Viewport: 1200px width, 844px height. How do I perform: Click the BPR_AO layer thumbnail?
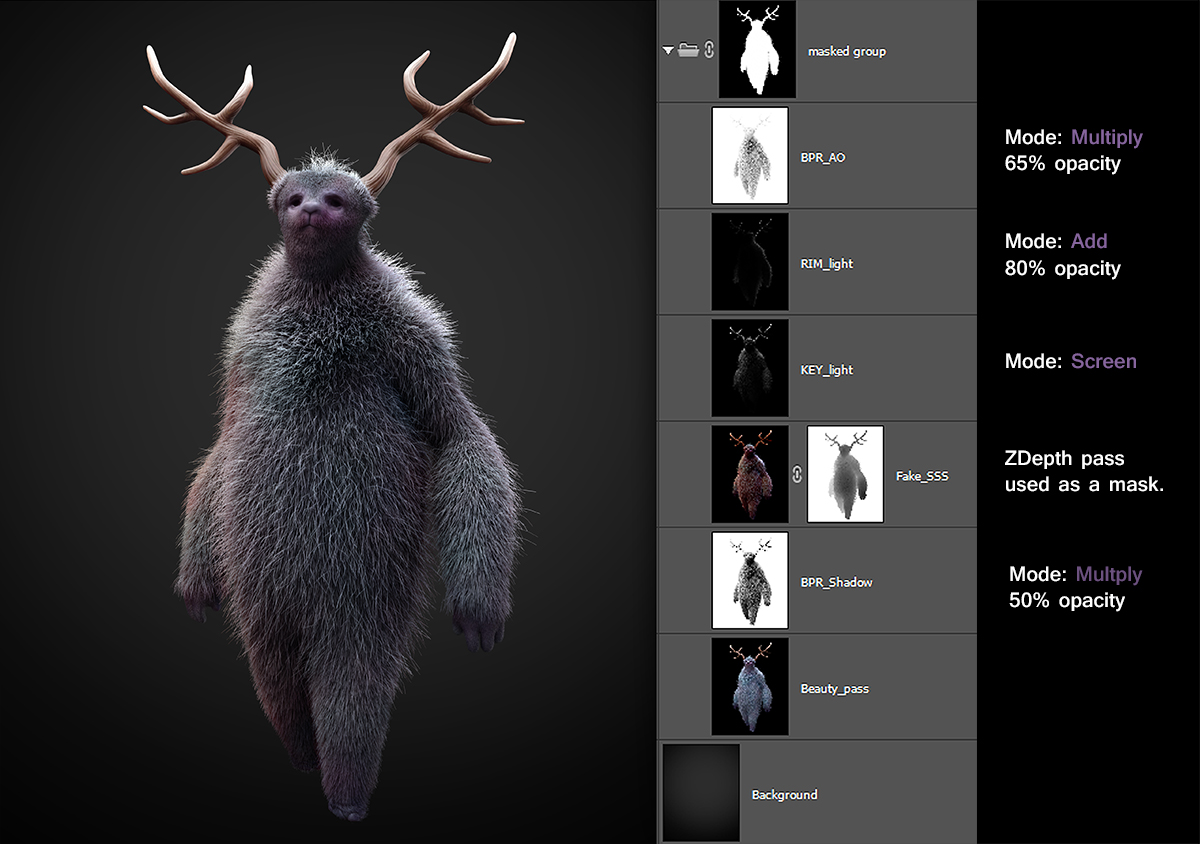[750, 156]
